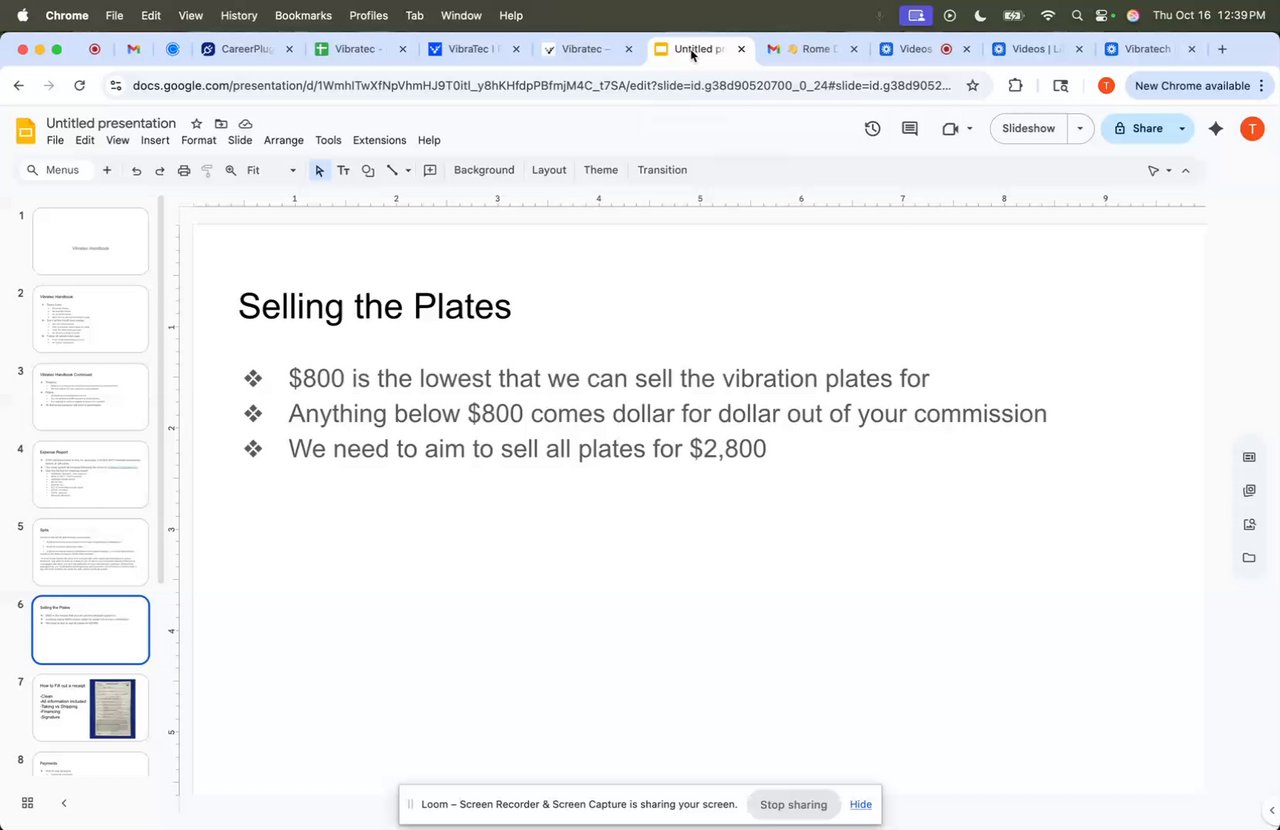The width and height of the screenshot is (1280, 830).
Task: Hide the menus with caret
Action: pos(1186,171)
